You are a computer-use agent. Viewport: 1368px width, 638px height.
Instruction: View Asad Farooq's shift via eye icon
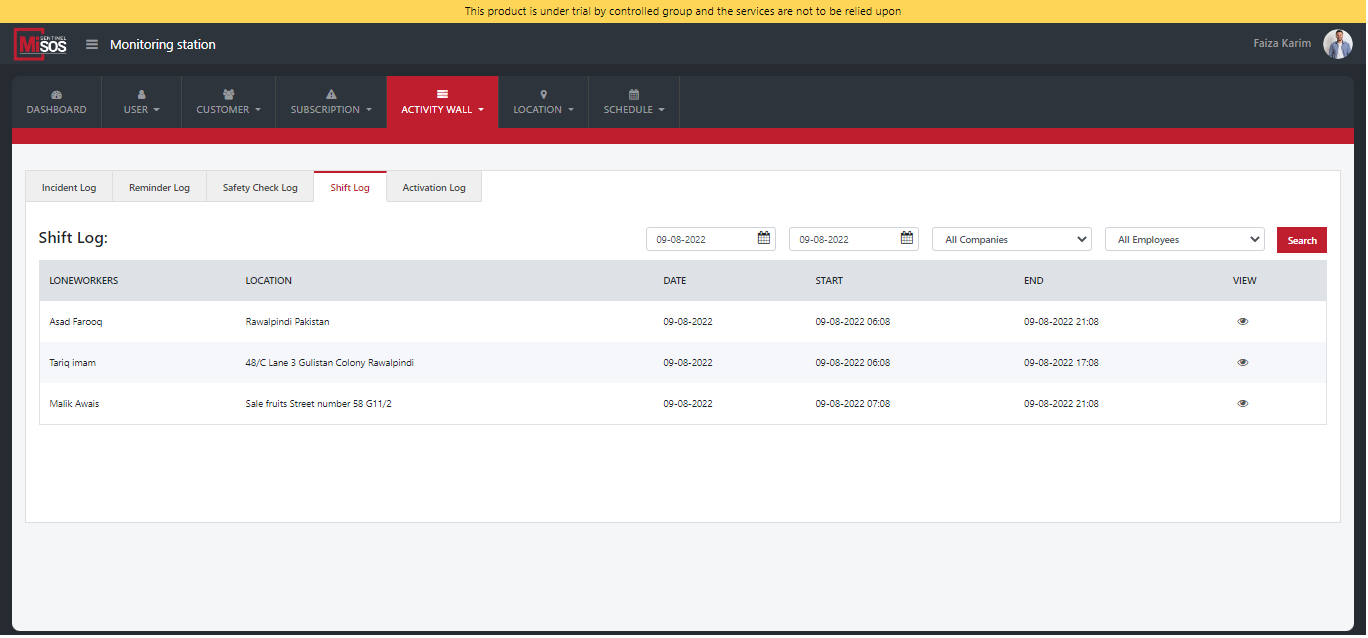1242,322
